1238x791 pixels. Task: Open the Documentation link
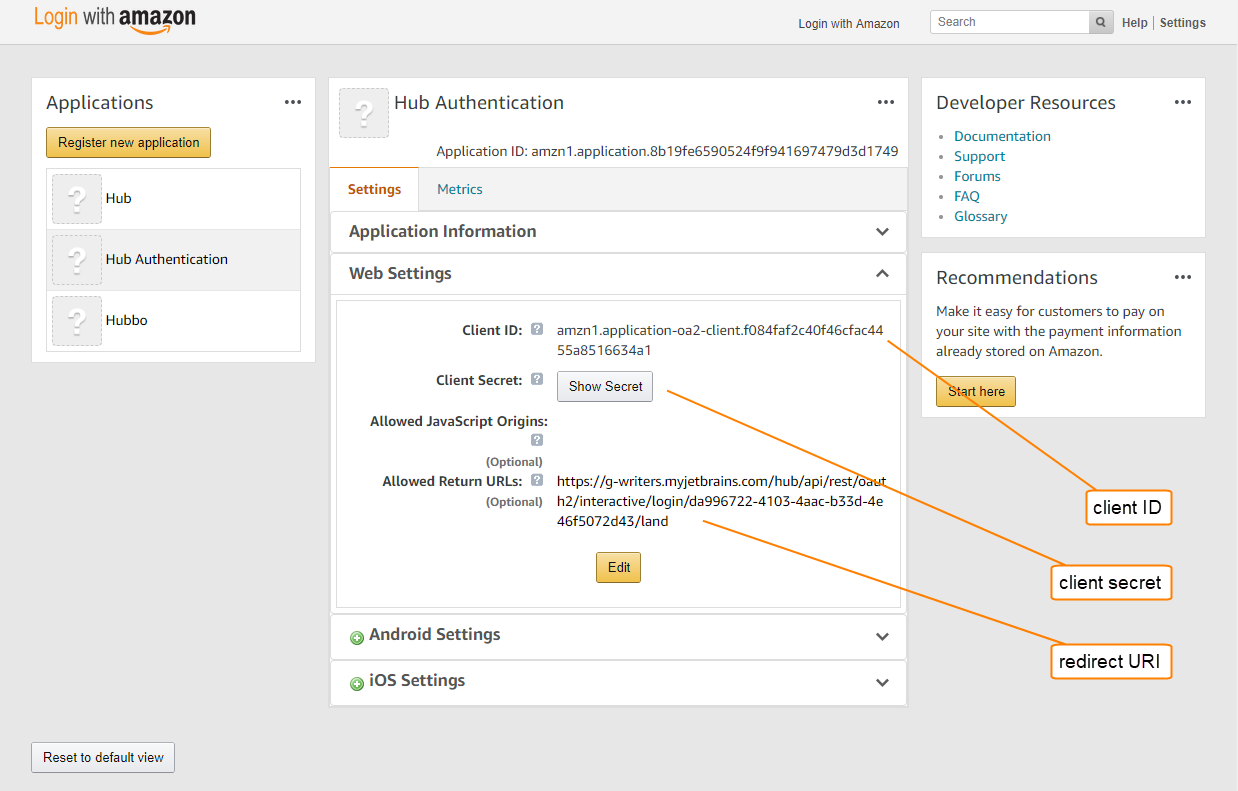[x=1002, y=135]
